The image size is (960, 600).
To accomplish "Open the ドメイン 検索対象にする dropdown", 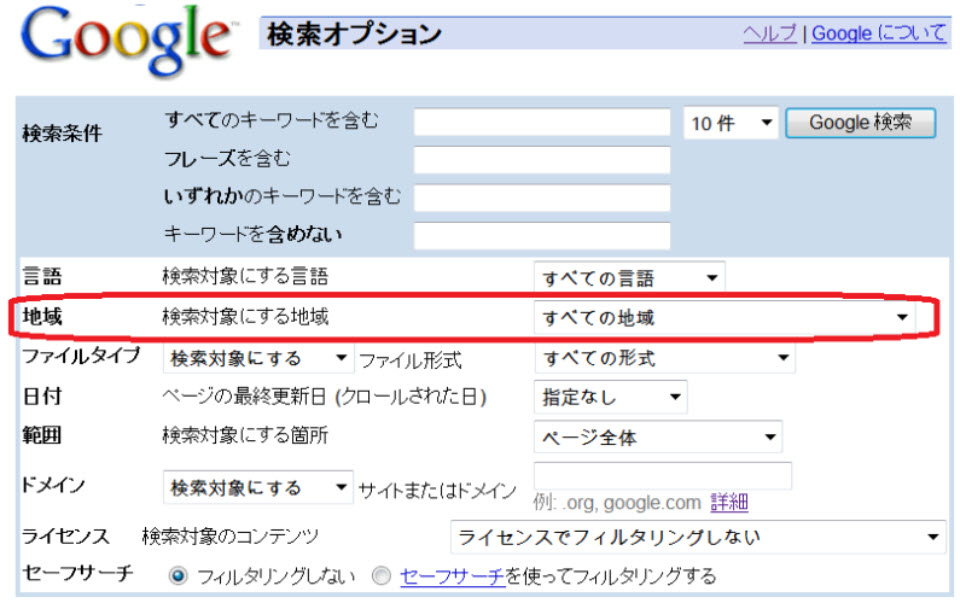I will click(258, 488).
